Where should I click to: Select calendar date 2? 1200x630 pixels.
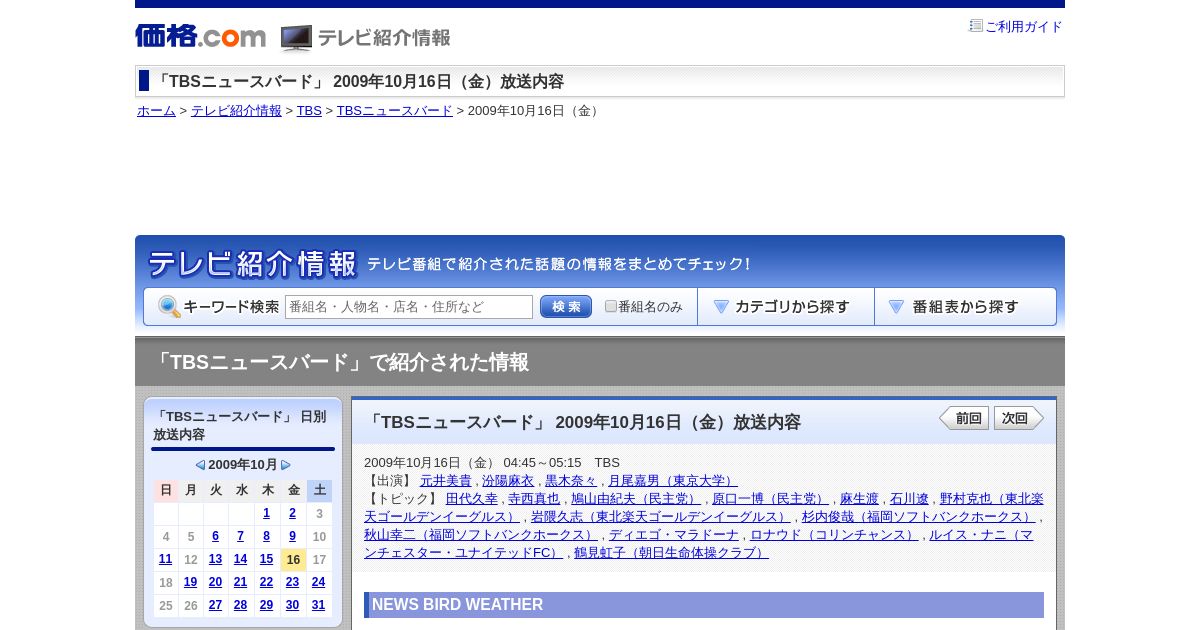(292, 514)
